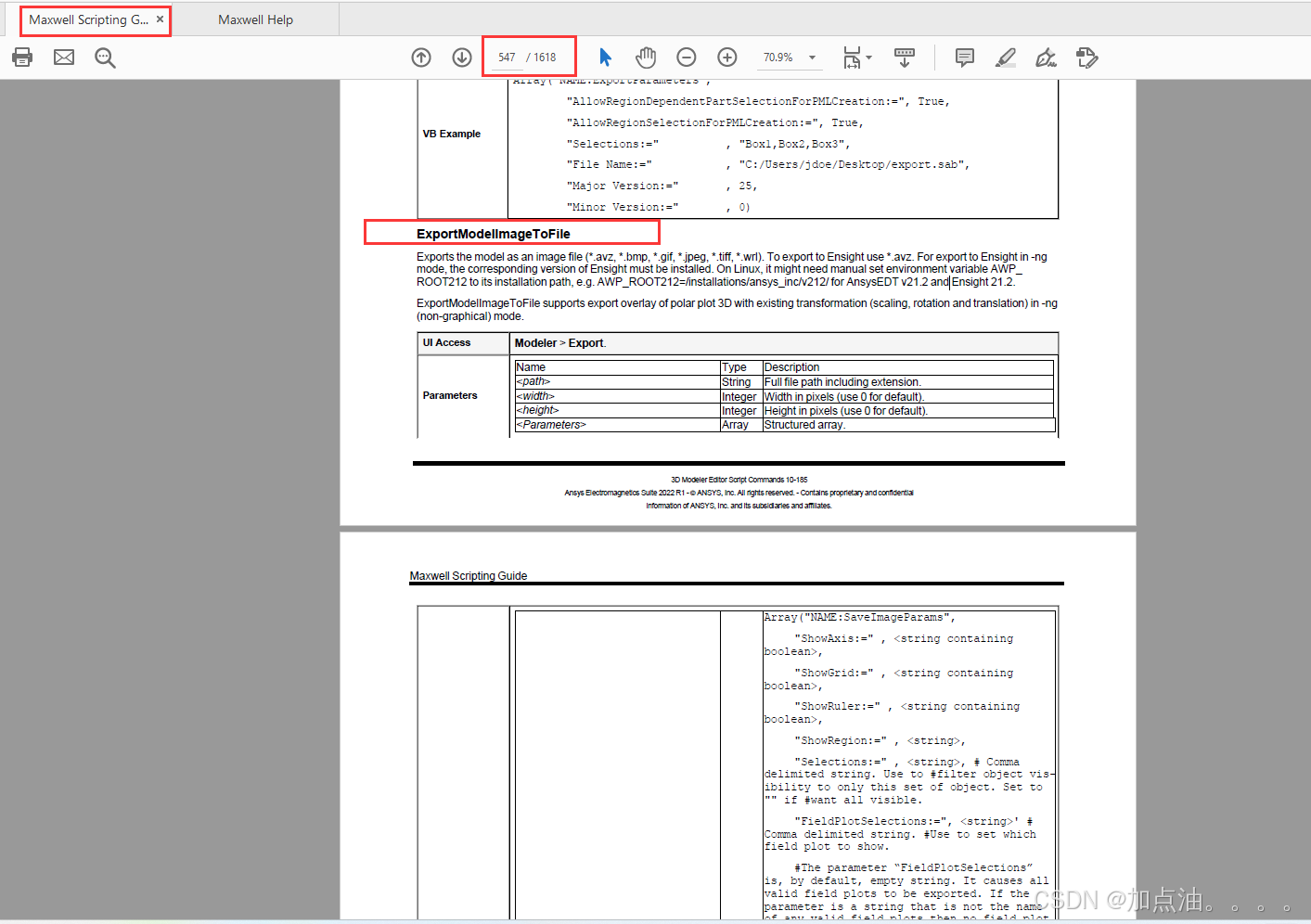Zoom out of the document

687,58
